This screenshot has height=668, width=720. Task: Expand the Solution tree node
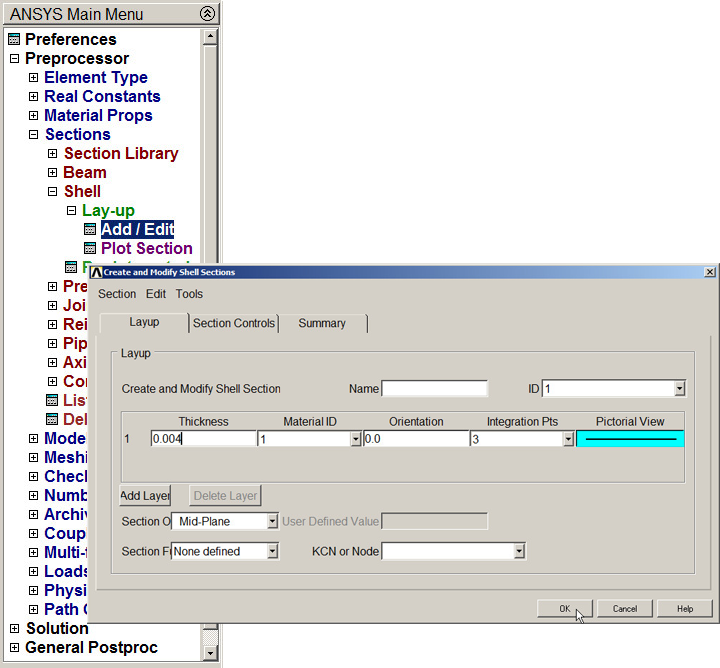pyautogui.click(x=14, y=629)
